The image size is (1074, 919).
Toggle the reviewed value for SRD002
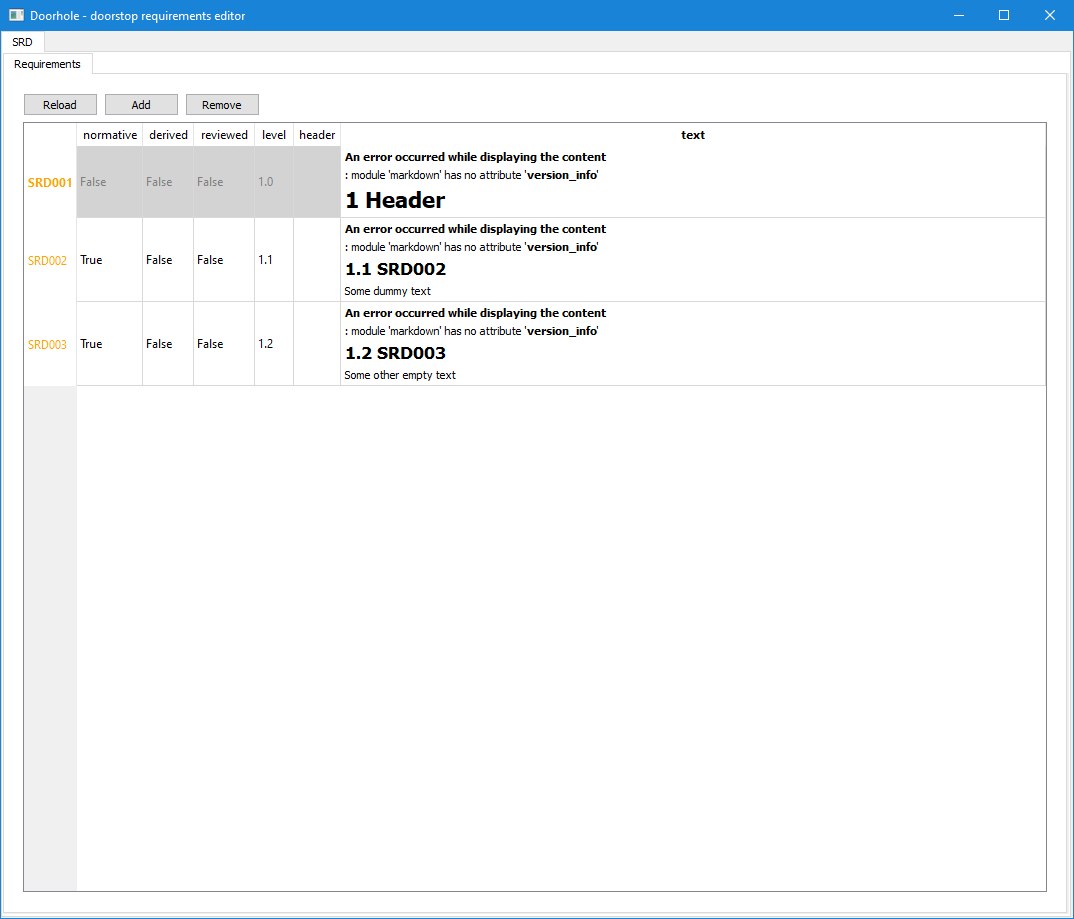coord(222,259)
